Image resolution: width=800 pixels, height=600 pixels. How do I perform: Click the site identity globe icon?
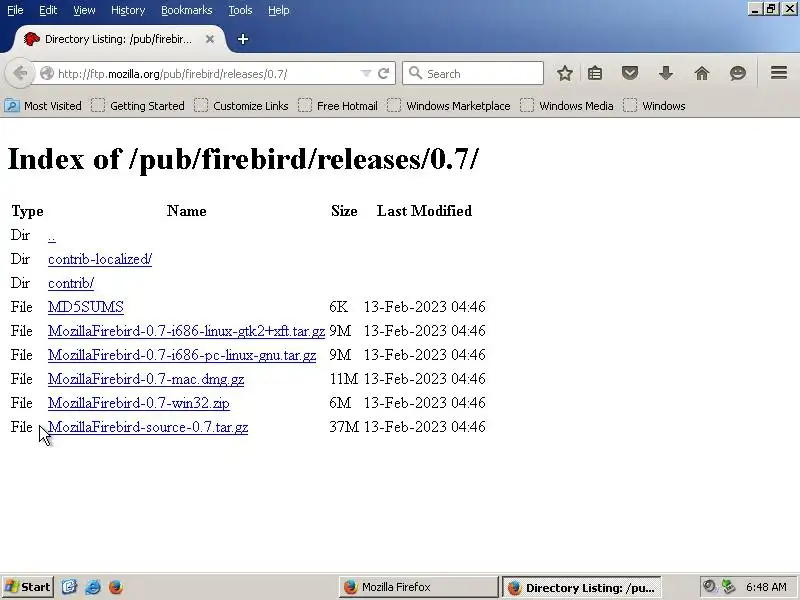click(46, 73)
